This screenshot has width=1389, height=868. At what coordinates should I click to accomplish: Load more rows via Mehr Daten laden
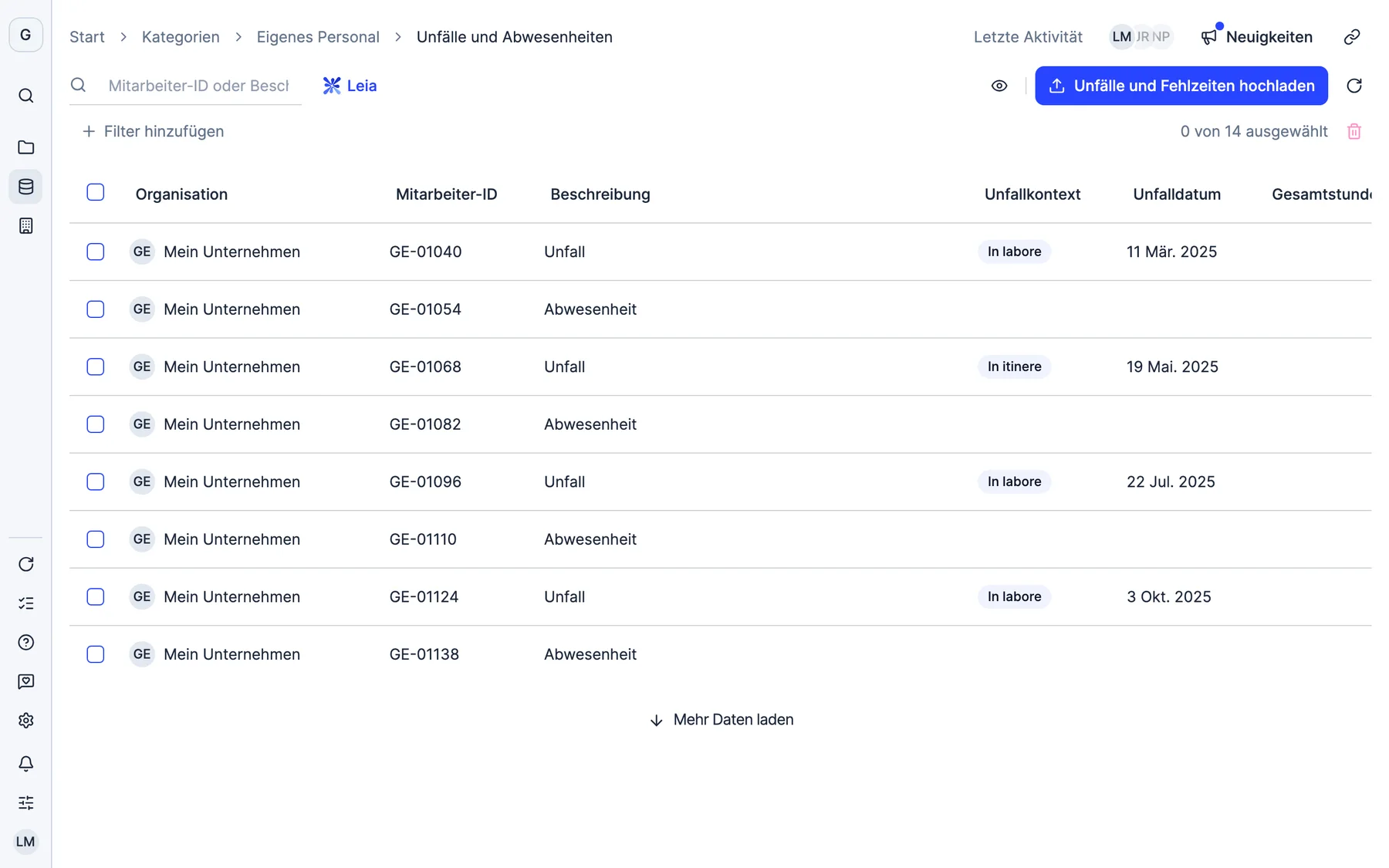coord(722,720)
